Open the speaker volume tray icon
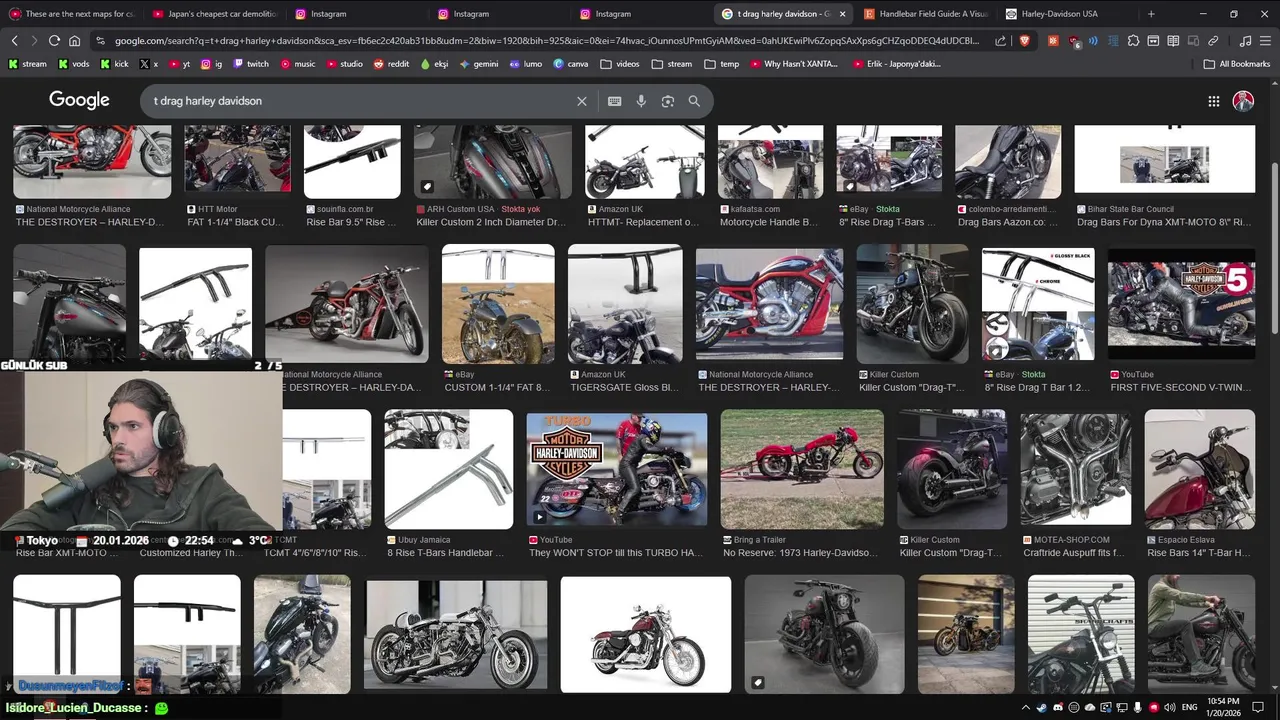 (1170, 708)
